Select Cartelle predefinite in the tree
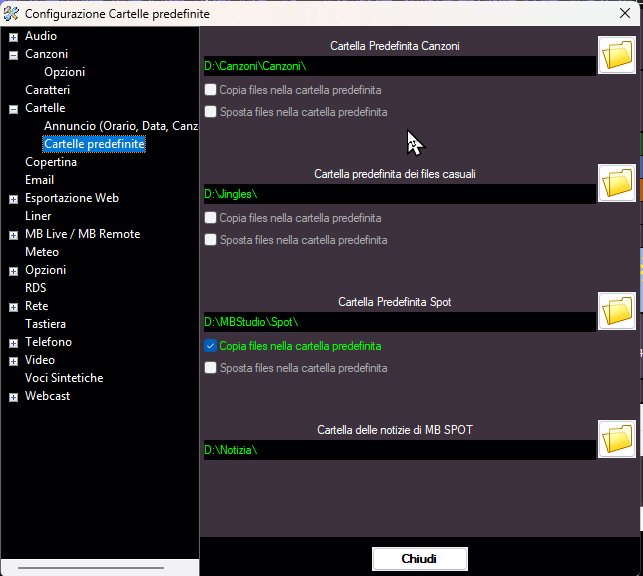 [x=94, y=144]
